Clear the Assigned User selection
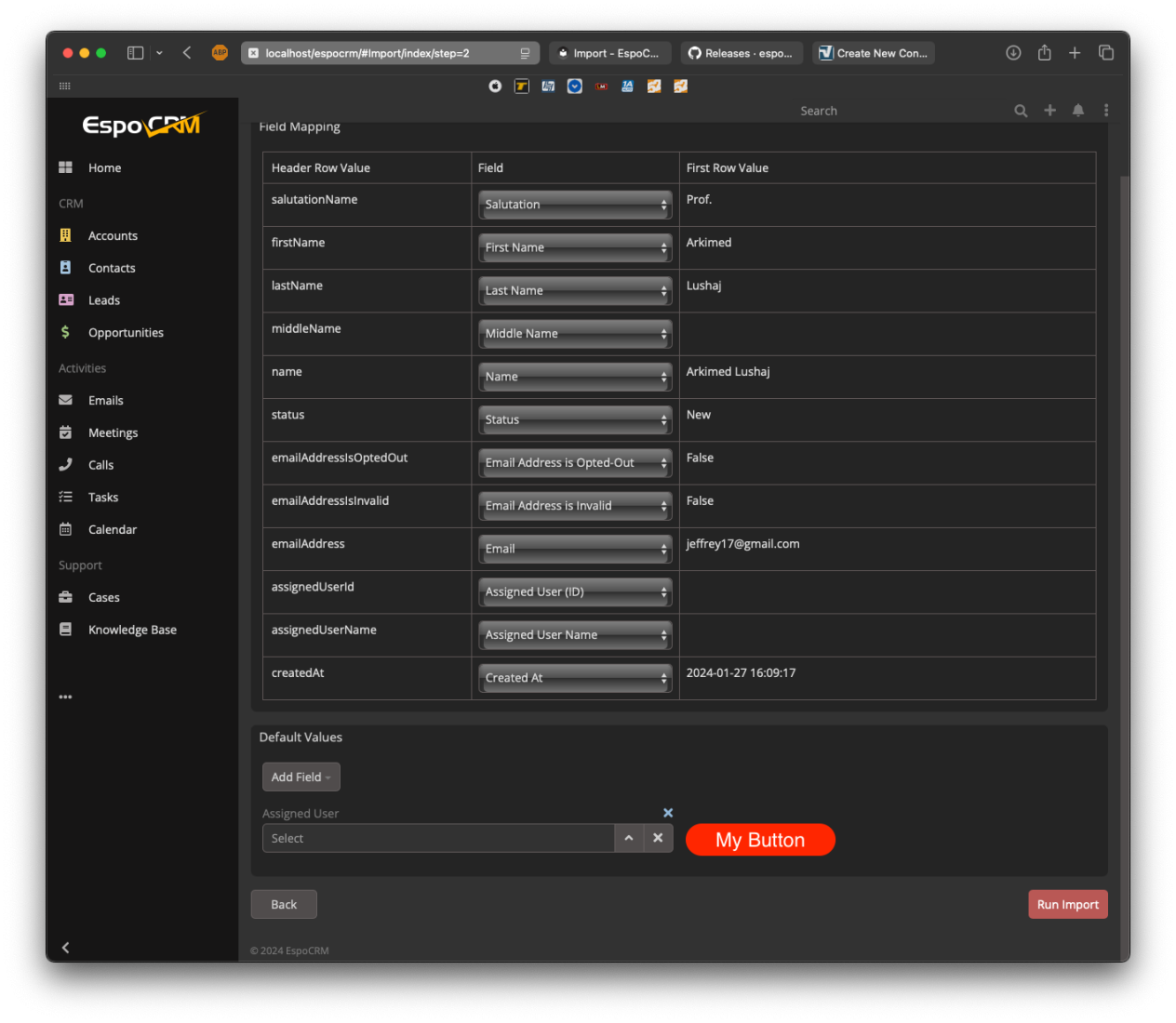Image resolution: width=1176 pixels, height=1023 pixels. click(x=658, y=838)
